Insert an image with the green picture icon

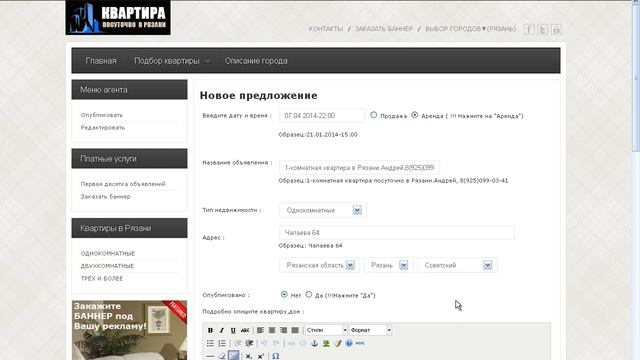click(326, 343)
